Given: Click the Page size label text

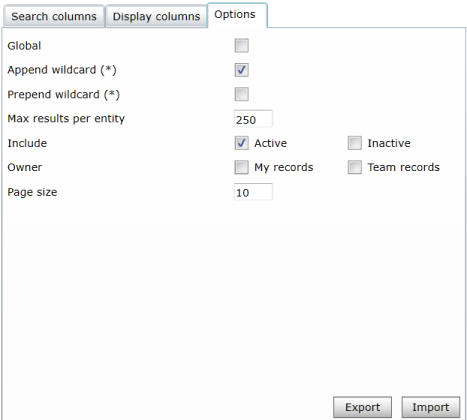Looking at the screenshot, I should click(x=32, y=192).
